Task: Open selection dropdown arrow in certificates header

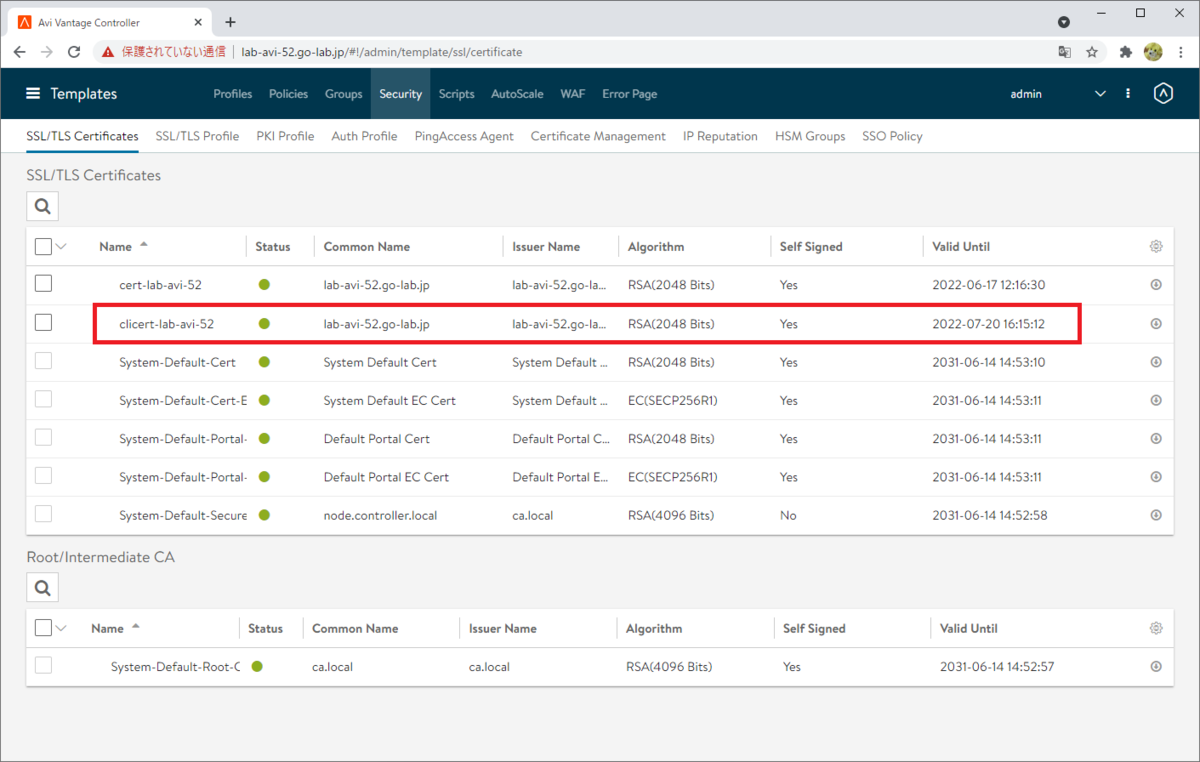Action: (61, 247)
